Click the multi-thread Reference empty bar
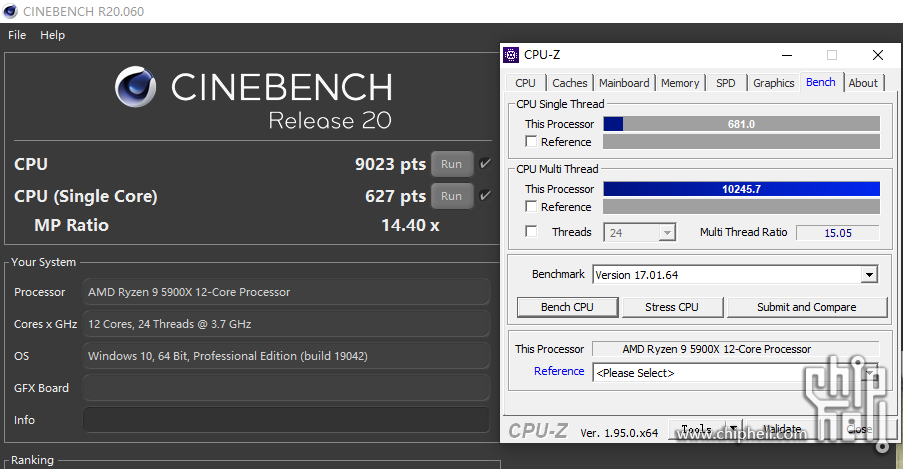The width and height of the screenshot is (903, 469). (742, 207)
